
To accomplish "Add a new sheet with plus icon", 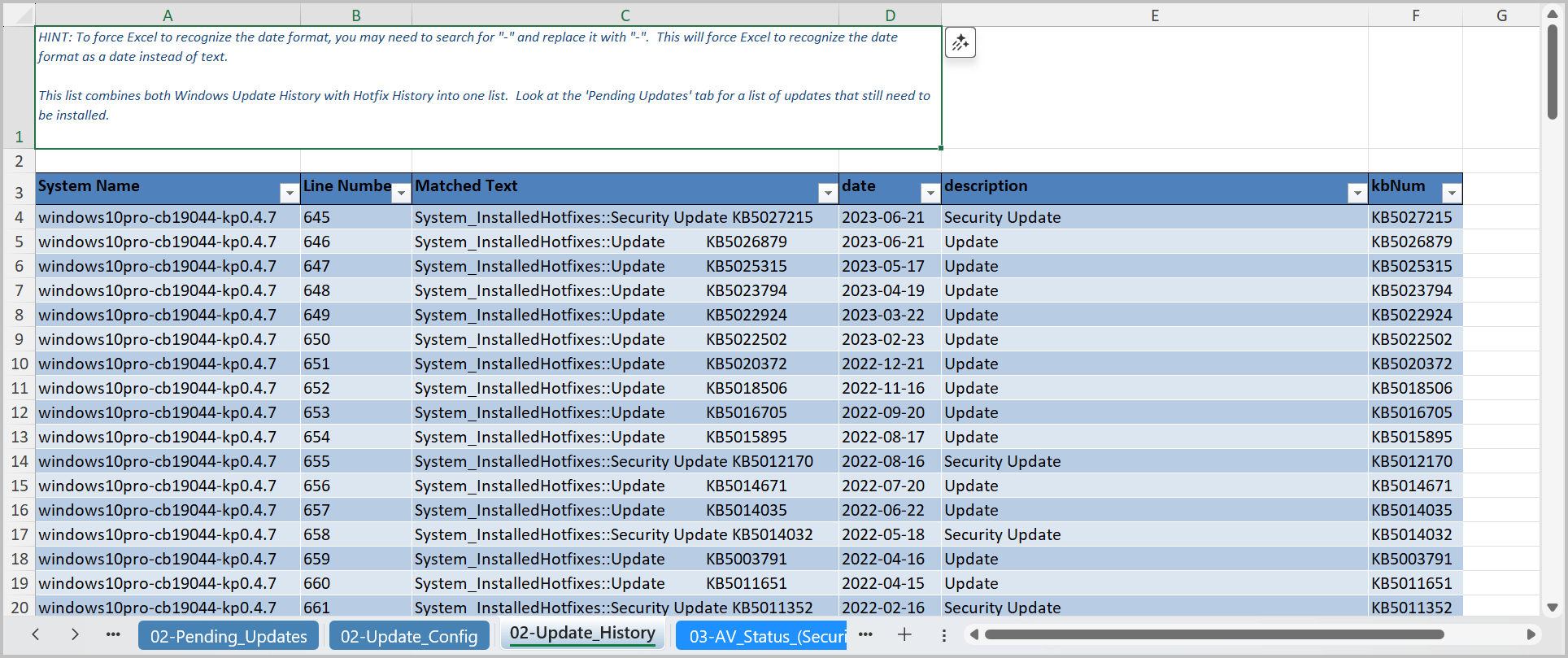I will coord(904,634).
